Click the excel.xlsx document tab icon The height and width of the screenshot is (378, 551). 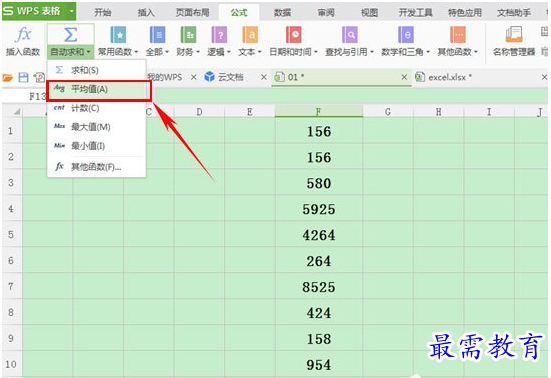[420, 77]
